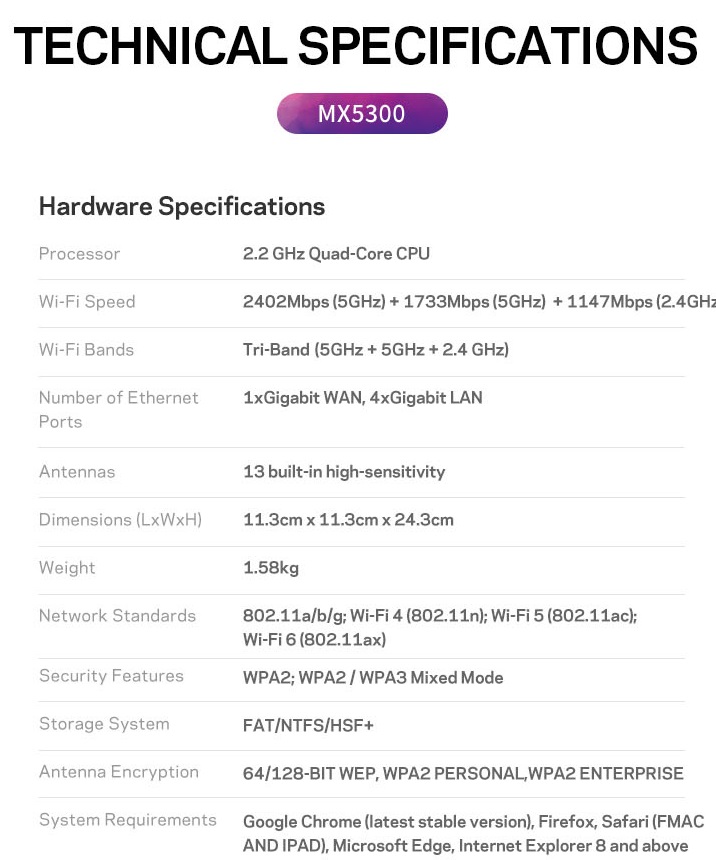Select the 1xGigabit WAN, 4xGigabit LAN text
This screenshot has width=716, height=860.
point(363,398)
